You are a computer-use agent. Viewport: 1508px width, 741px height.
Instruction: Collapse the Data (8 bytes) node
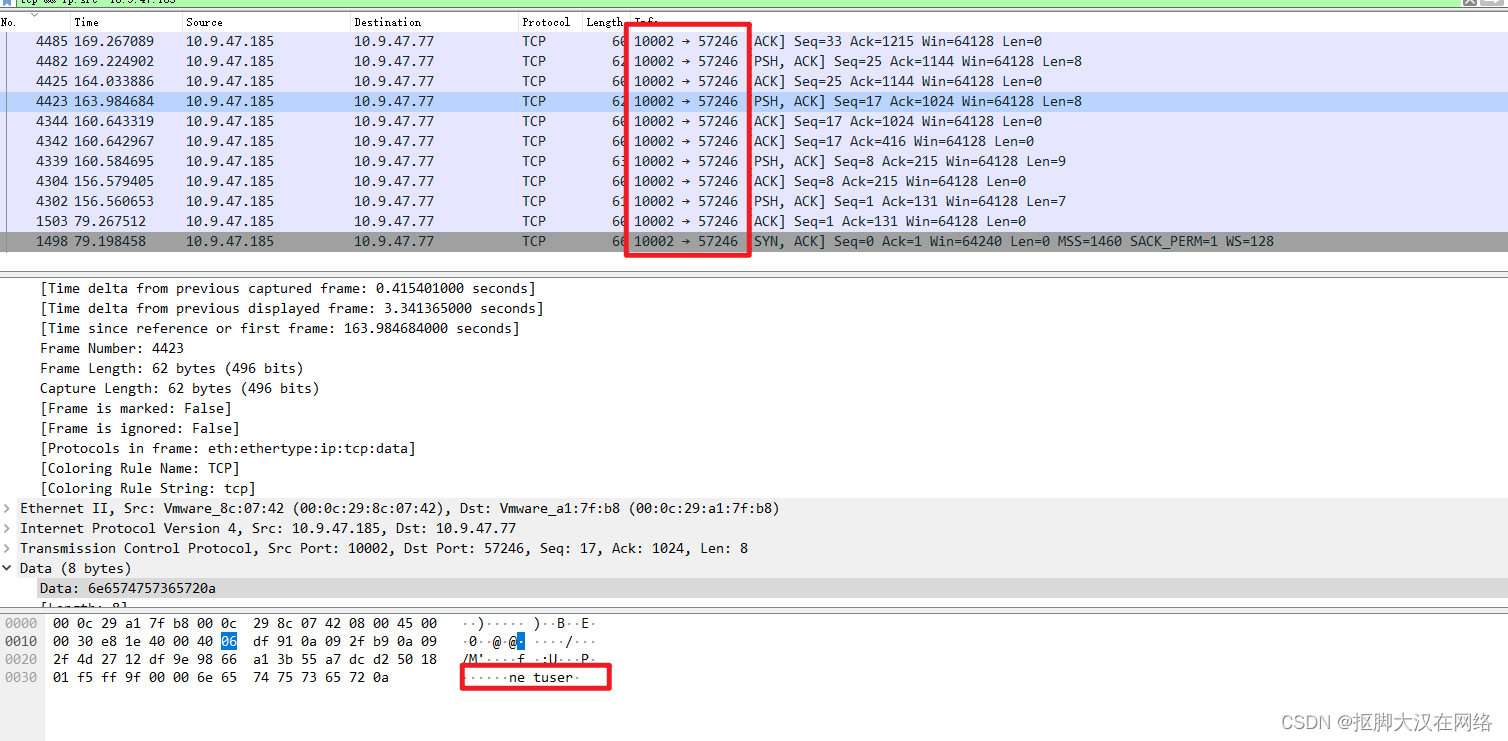pyautogui.click(x=9, y=568)
